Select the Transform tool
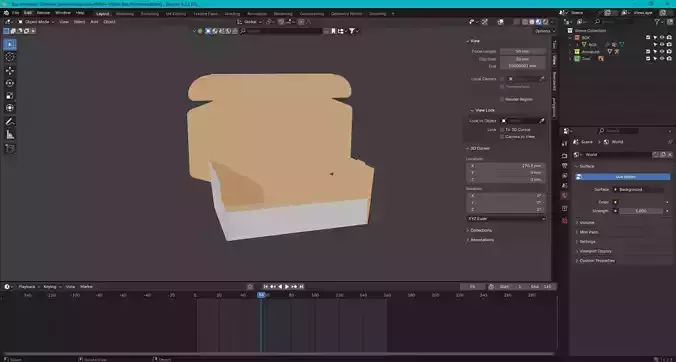676x362 pixels. click(x=10, y=108)
